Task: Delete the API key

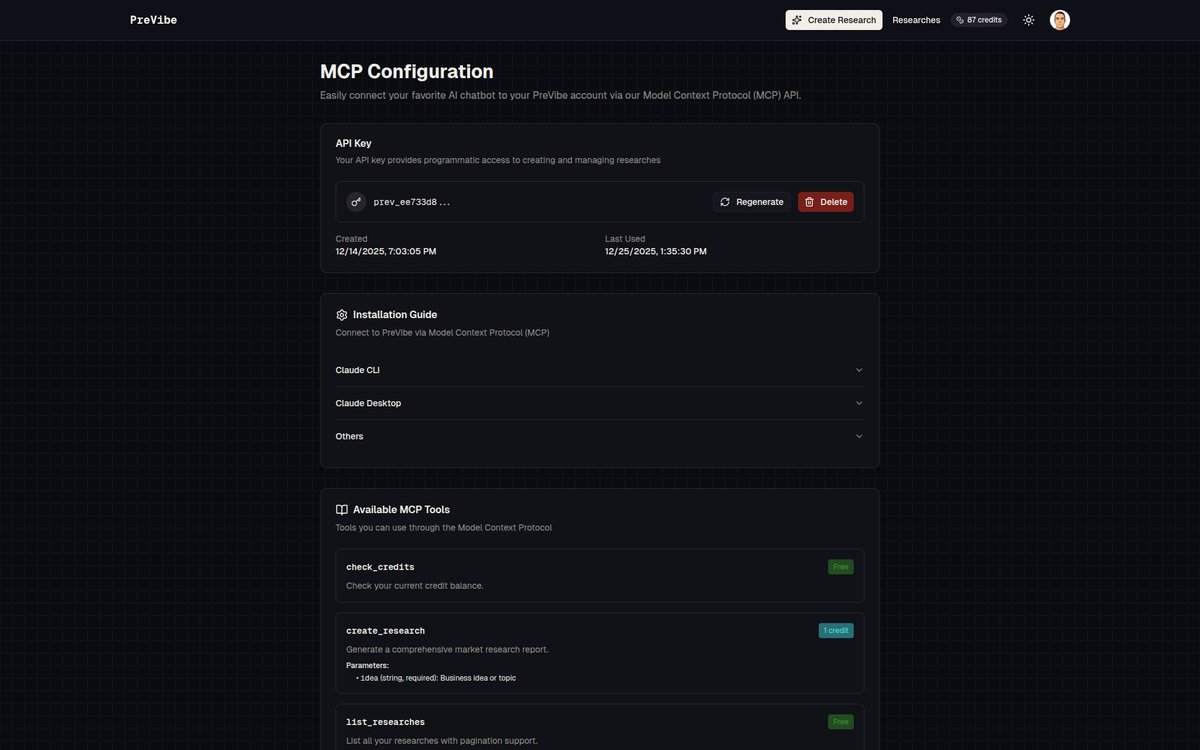Action: click(x=826, y=202)
